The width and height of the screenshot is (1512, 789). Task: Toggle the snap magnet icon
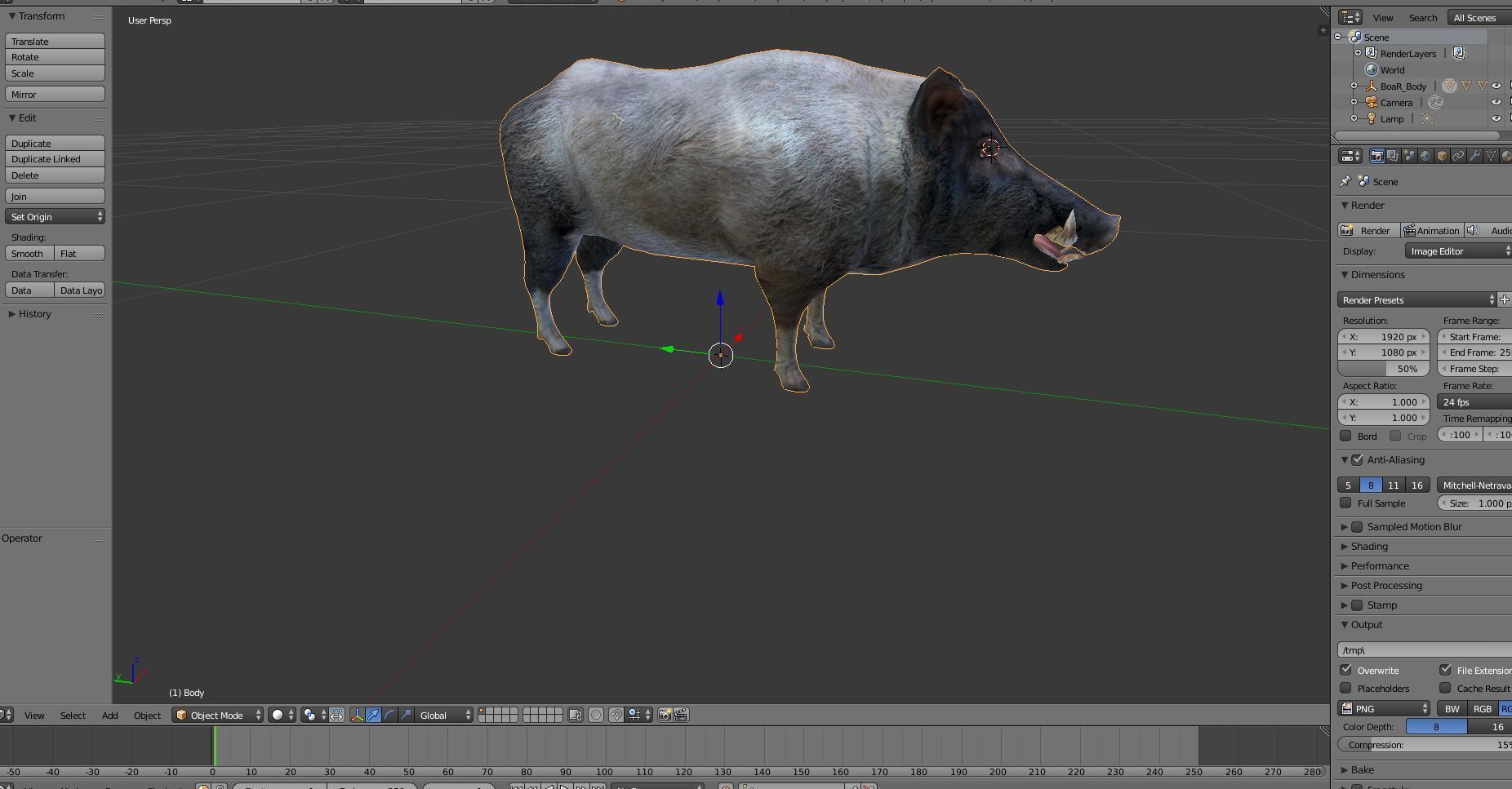pos(616,715)
